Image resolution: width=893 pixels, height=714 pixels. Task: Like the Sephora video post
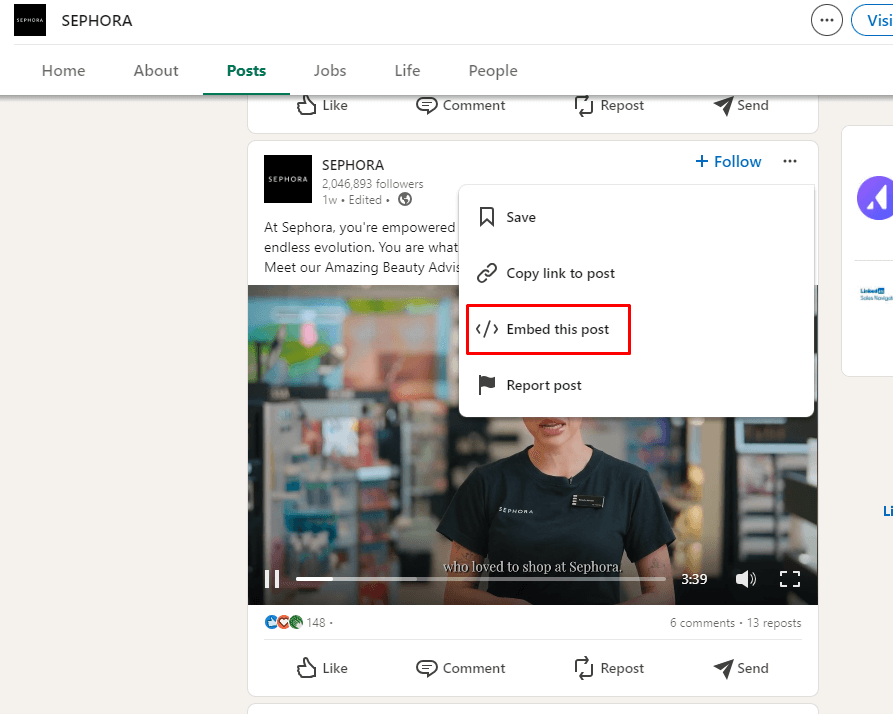point(323,668)
